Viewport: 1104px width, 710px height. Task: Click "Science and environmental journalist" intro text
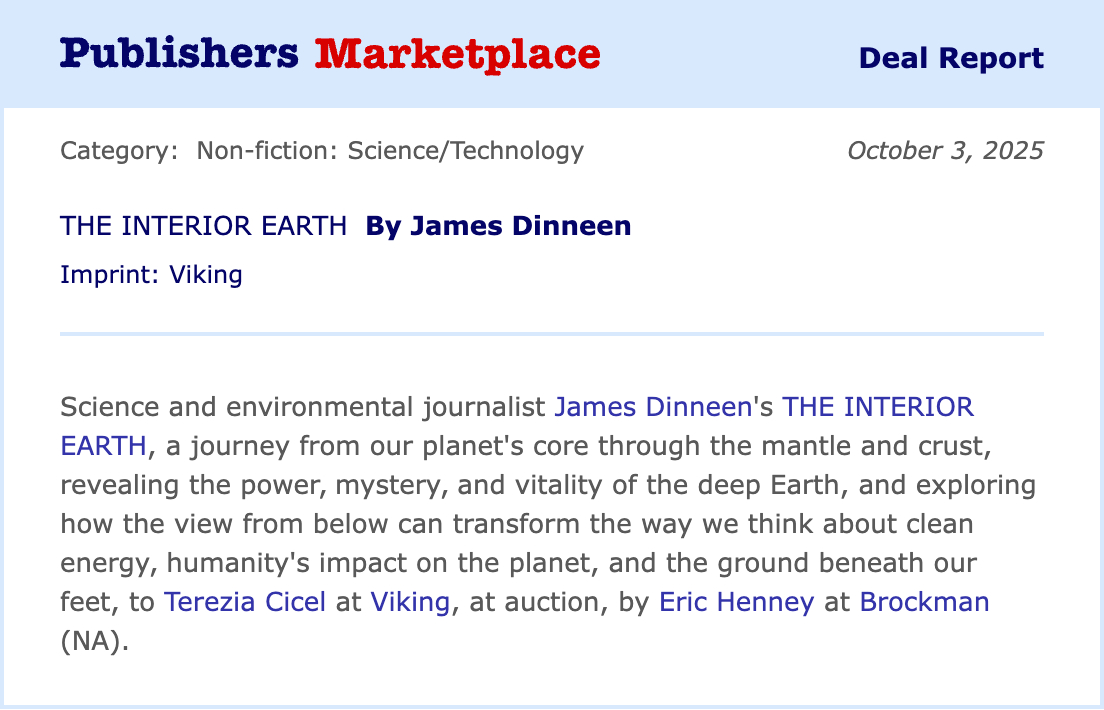click(303, 407)
